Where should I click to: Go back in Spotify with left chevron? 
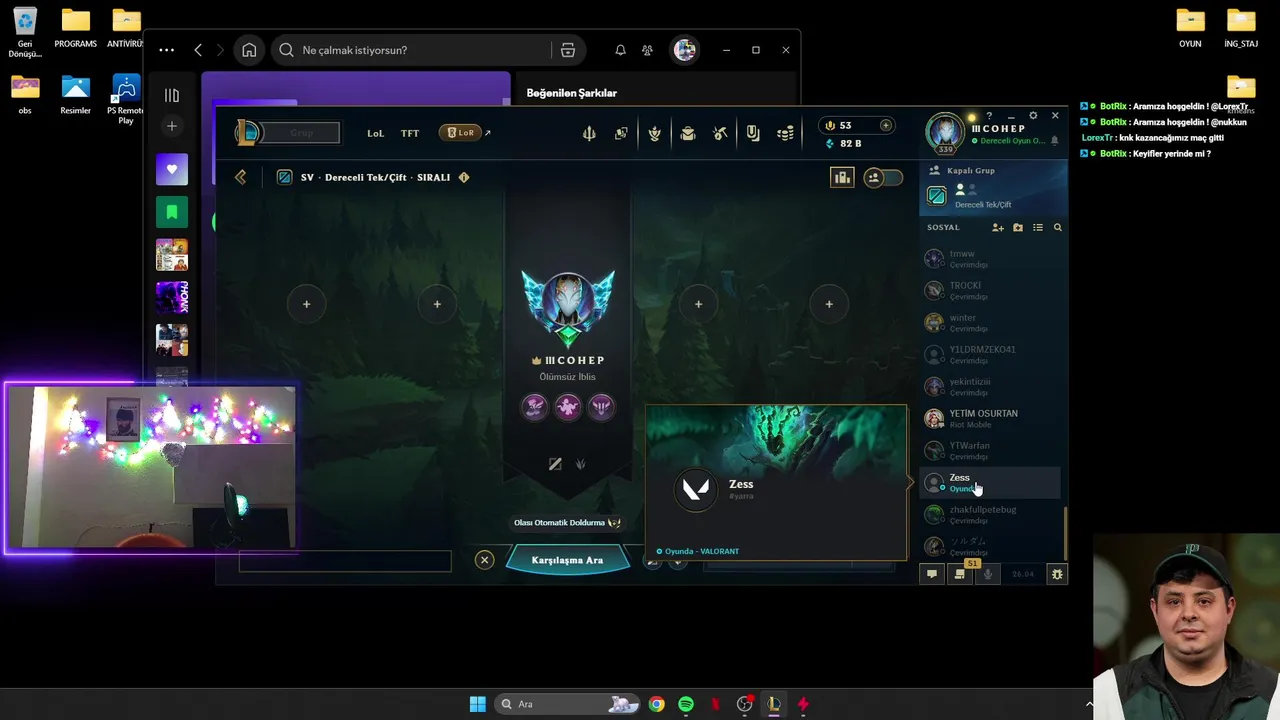[x=198, y=50]
